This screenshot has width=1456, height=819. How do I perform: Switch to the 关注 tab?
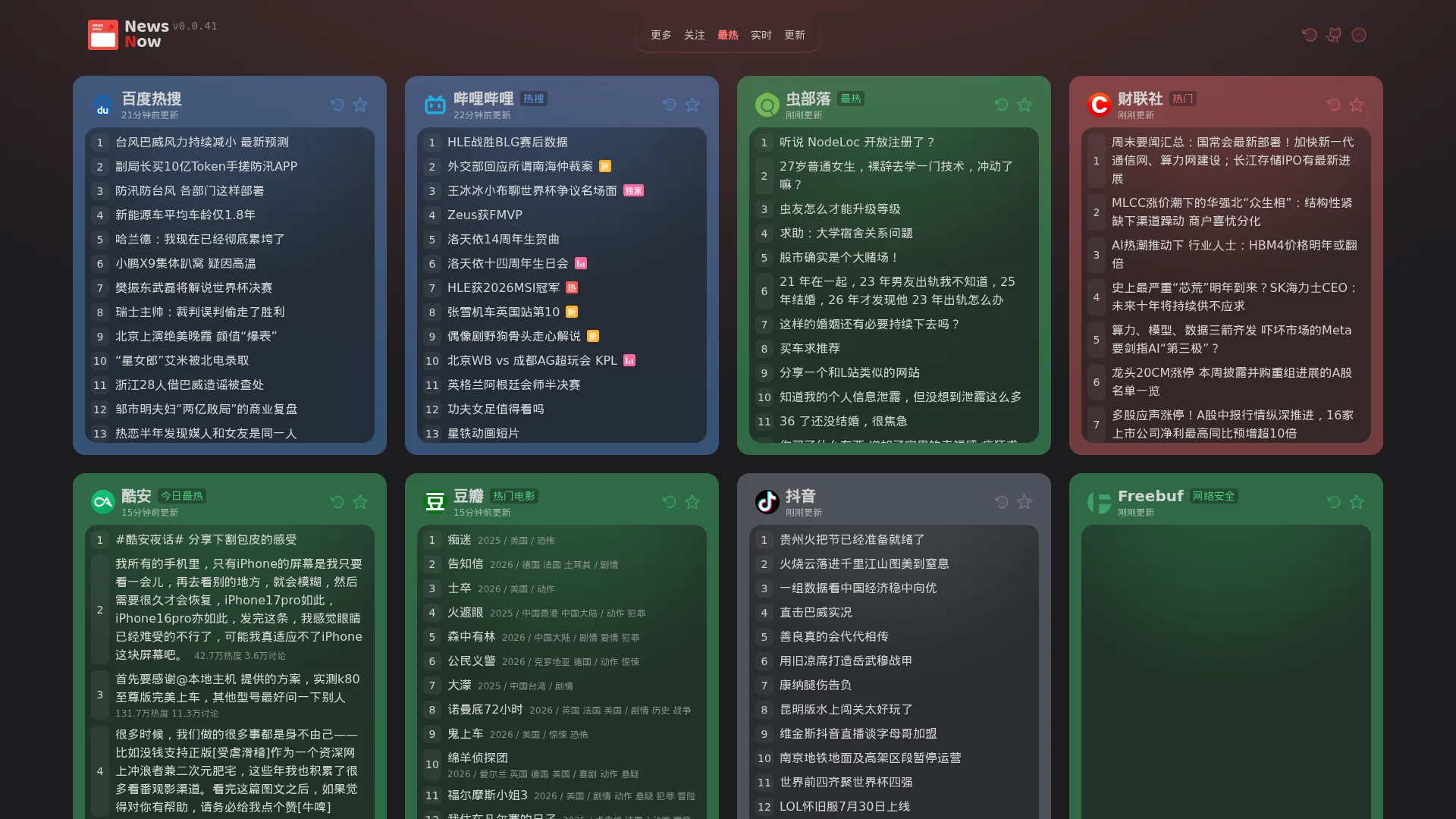coord(695,35)
